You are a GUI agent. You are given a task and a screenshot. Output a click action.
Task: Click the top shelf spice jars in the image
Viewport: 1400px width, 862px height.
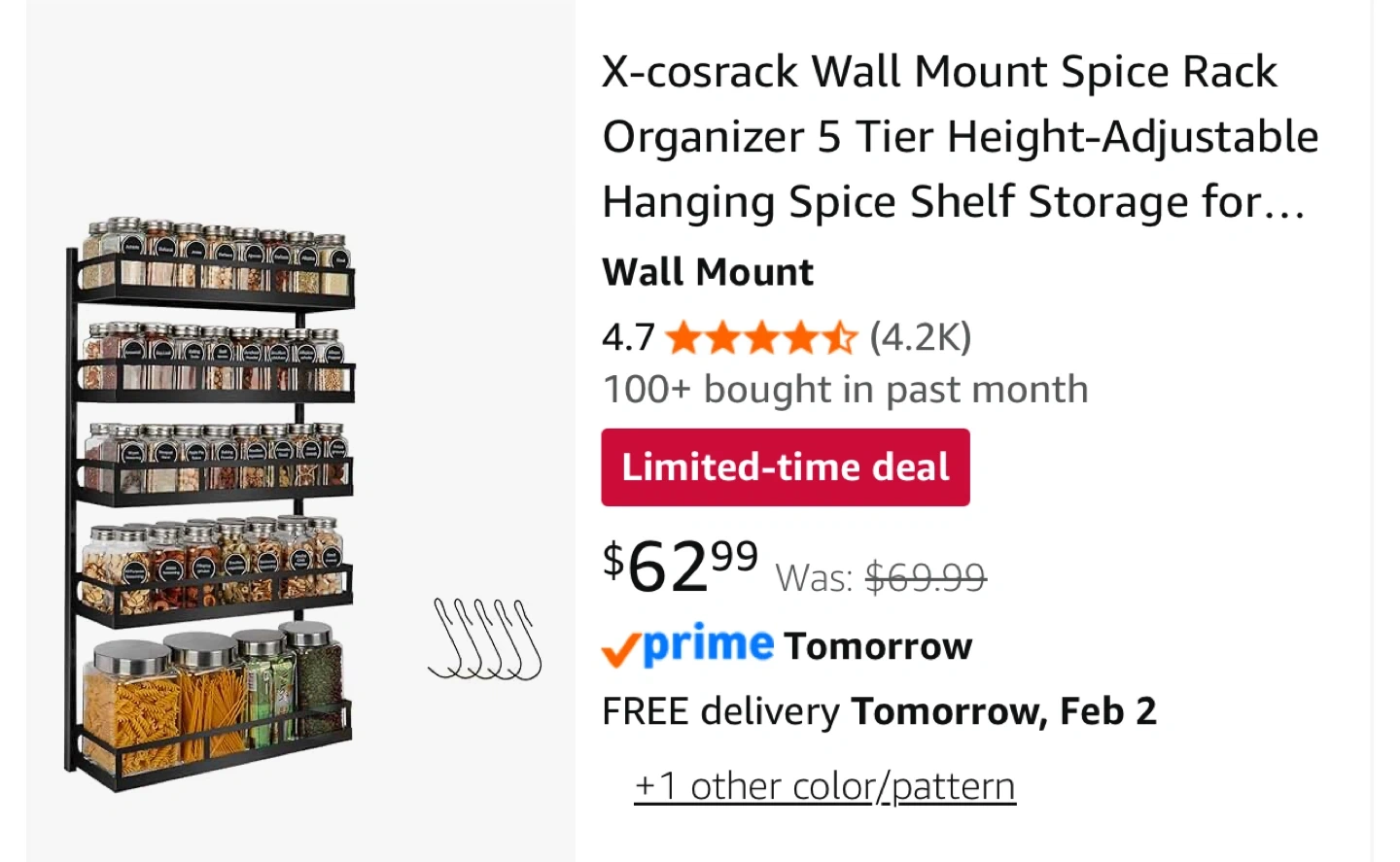216,253
